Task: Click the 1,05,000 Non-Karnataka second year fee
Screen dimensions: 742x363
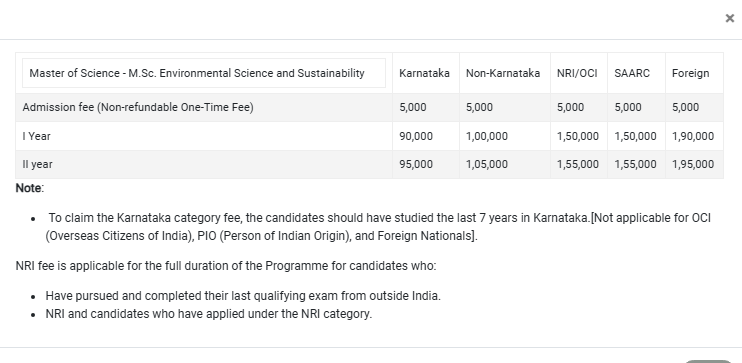Action: [x=487, y=164]
